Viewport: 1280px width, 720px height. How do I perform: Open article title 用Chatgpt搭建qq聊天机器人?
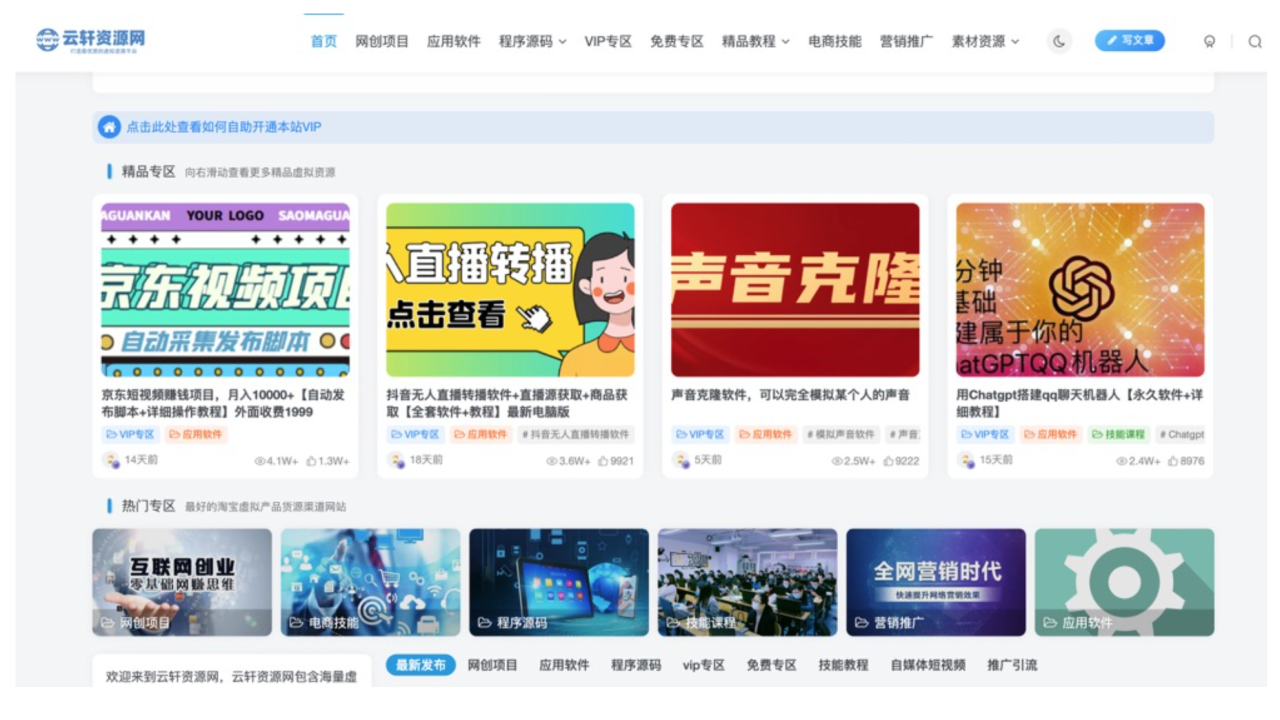(1080, 403)
